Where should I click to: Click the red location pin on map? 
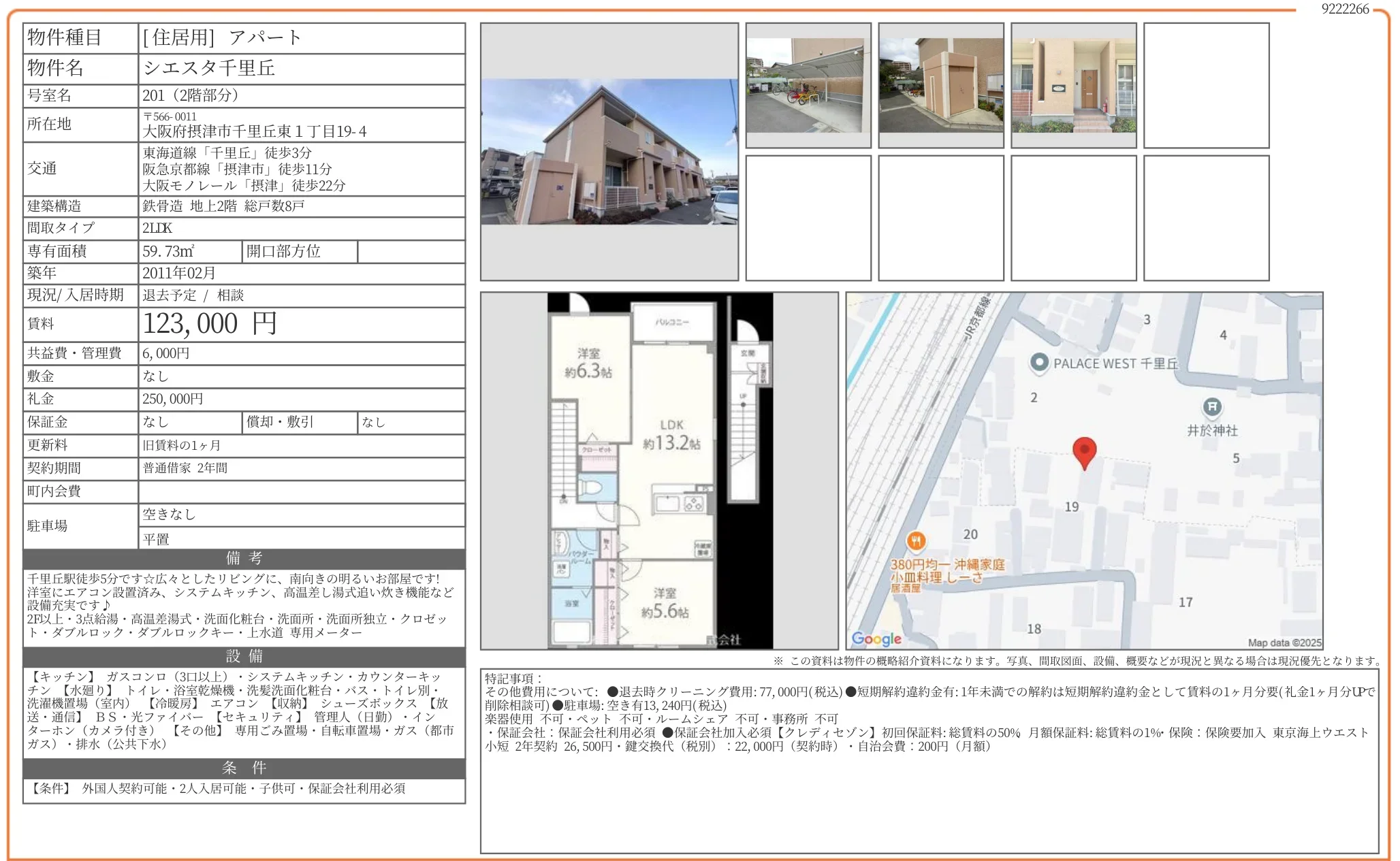click(x=1083, y=452)
